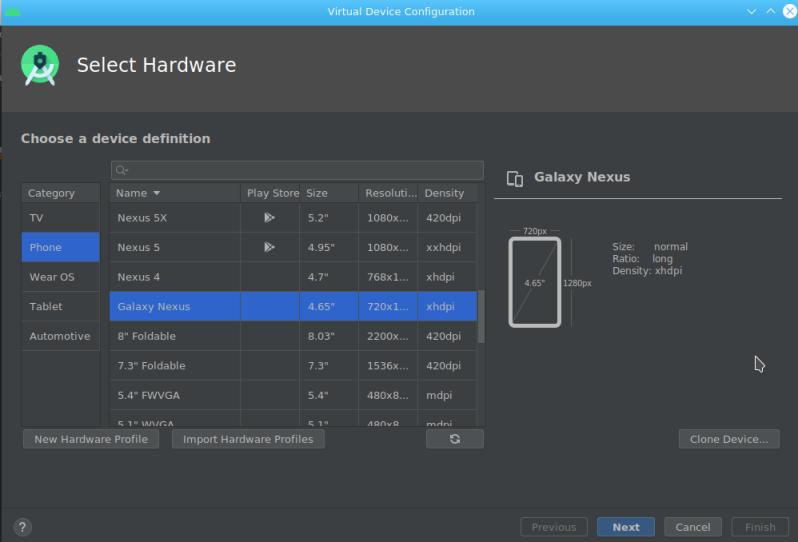The height and width of the screenshot is (542, 798).
Task: Close the Virtual Device Configuration window
Action: [789, 11]
